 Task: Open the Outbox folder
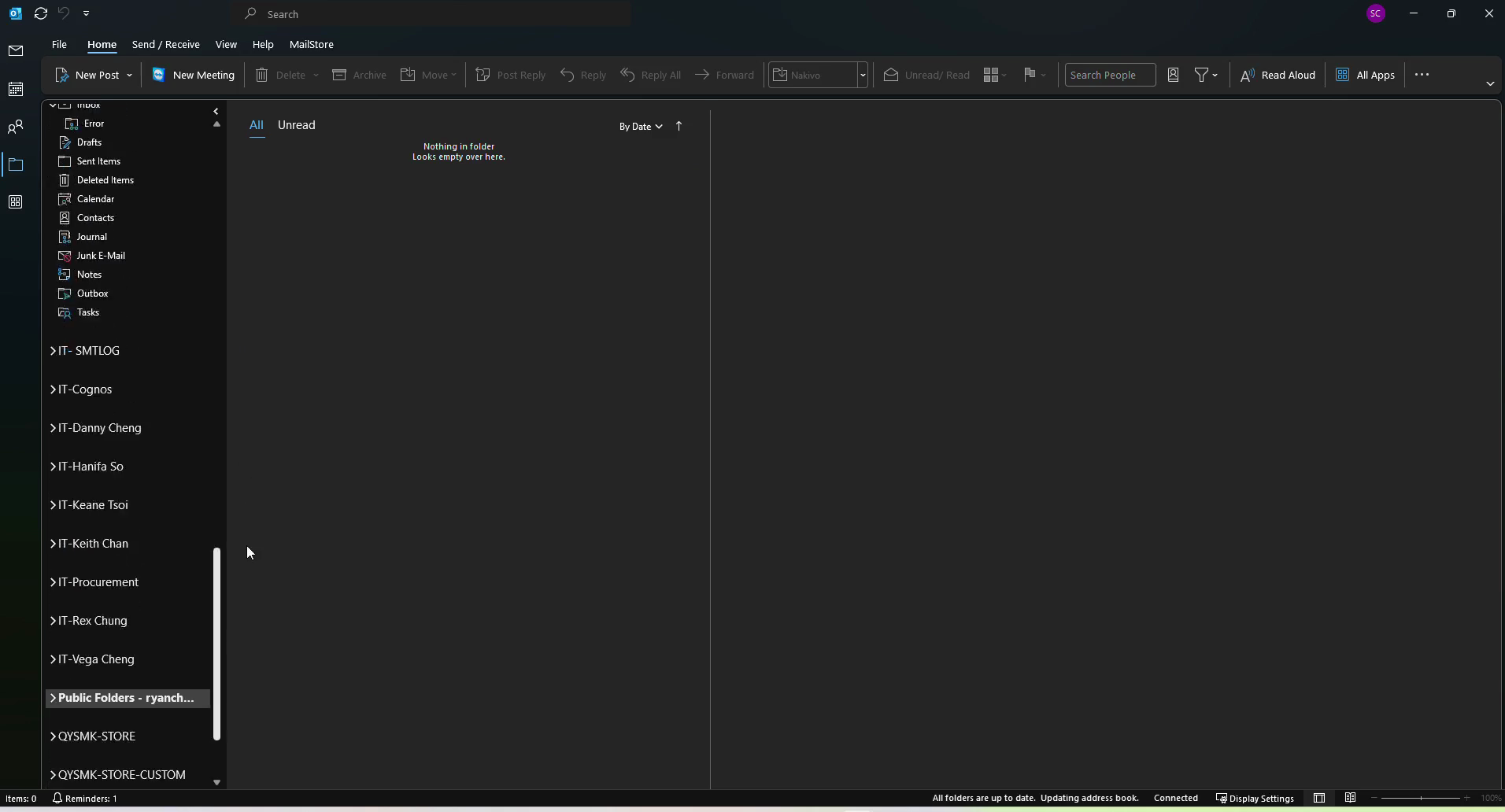(92, 293)
